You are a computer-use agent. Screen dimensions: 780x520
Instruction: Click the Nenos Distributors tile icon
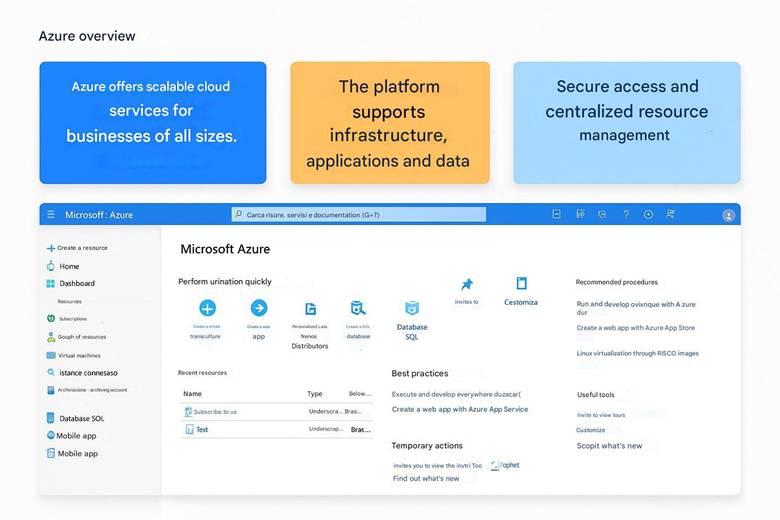[x=310, y=309]
